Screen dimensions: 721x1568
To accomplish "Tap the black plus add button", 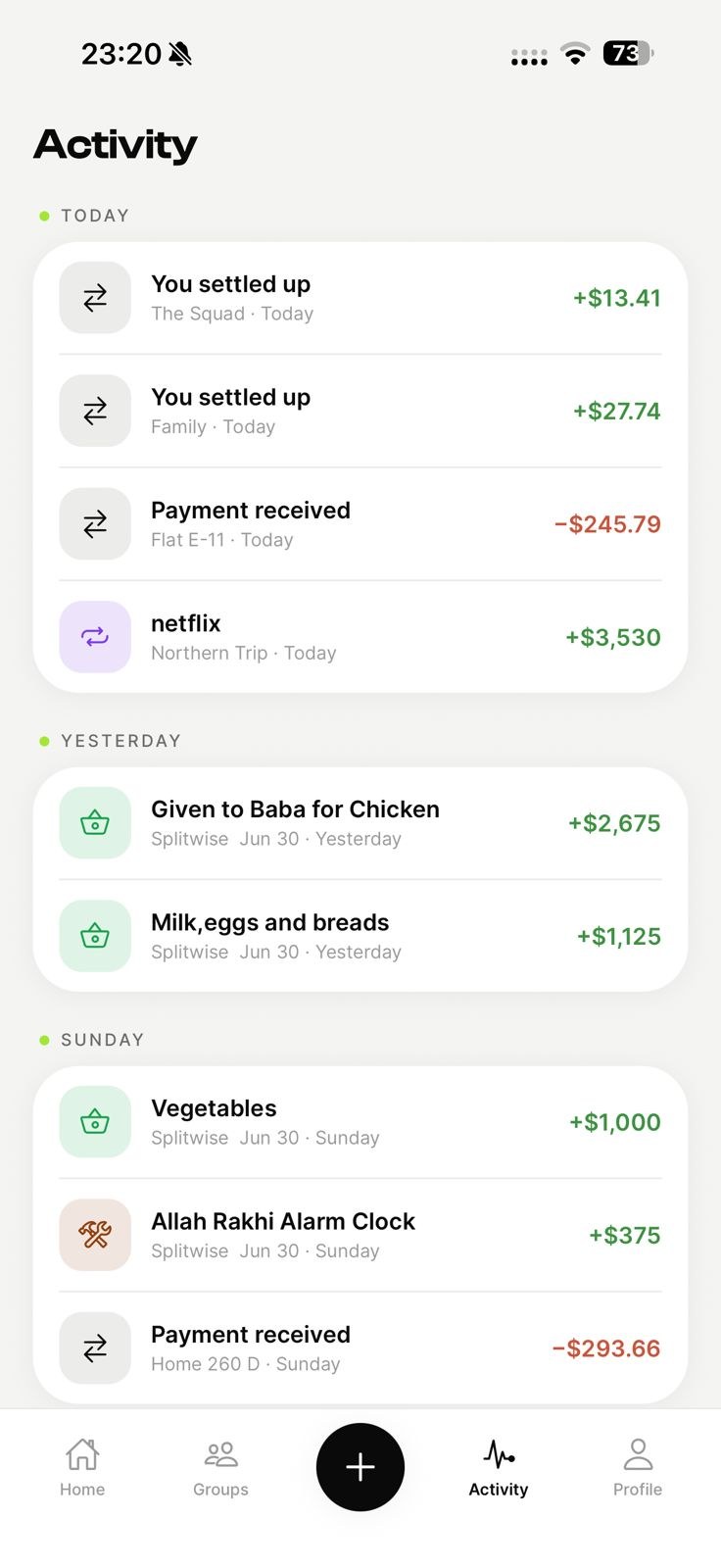I will click(360, 1467).
